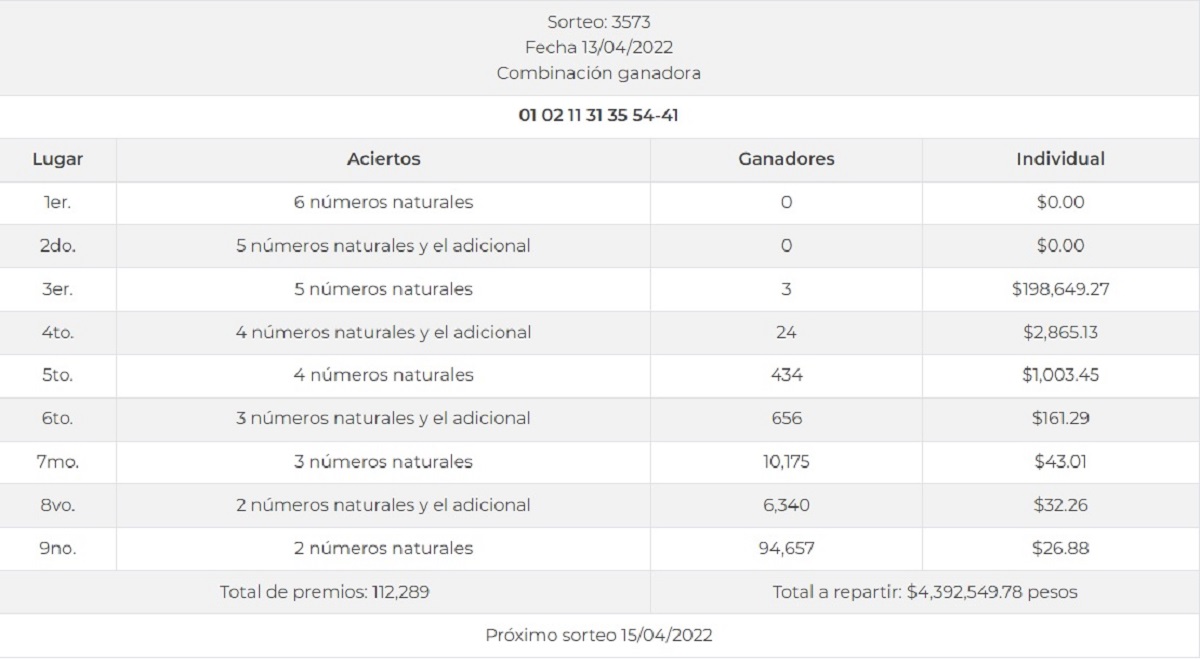Image resolution: width=1200 pixels, height=659 pixels.
Task: Click the Fecha 13/04/2022 text
Action: coord(600,47)
